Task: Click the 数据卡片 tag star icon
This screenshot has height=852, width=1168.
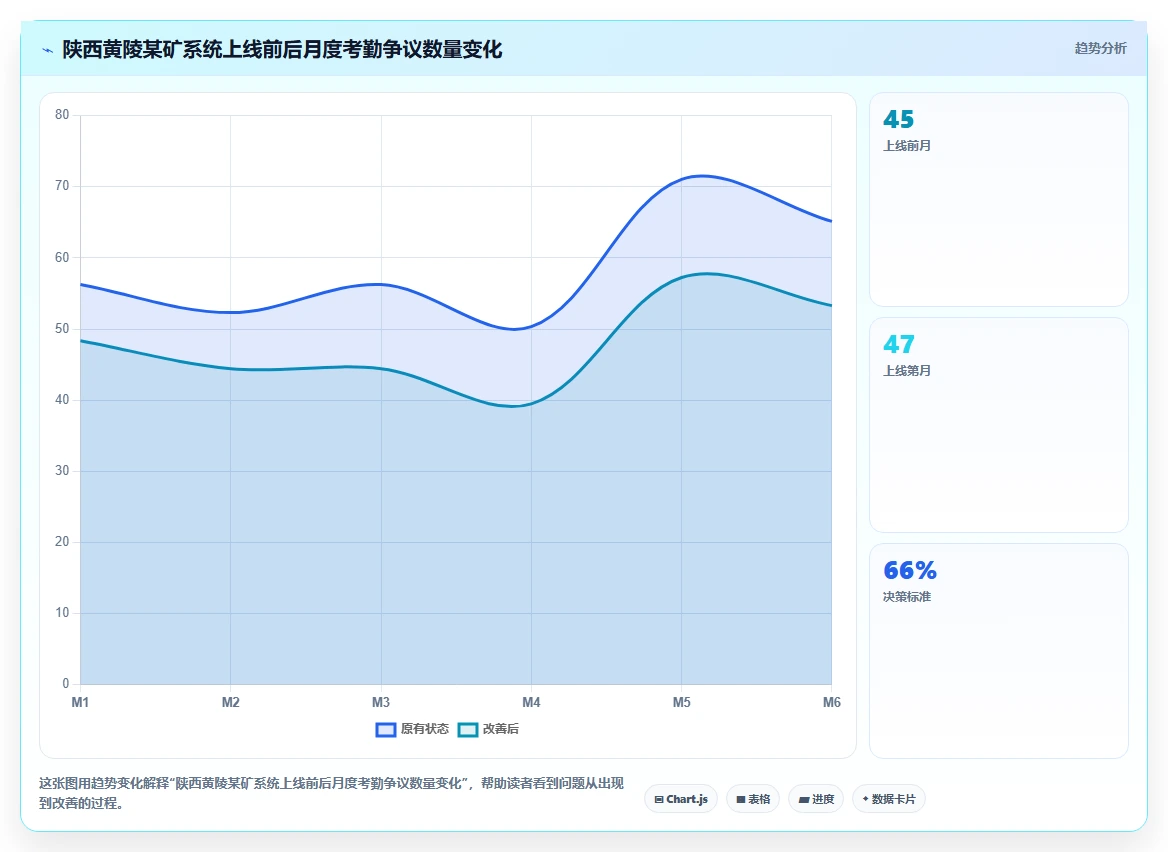Action: 865,799
